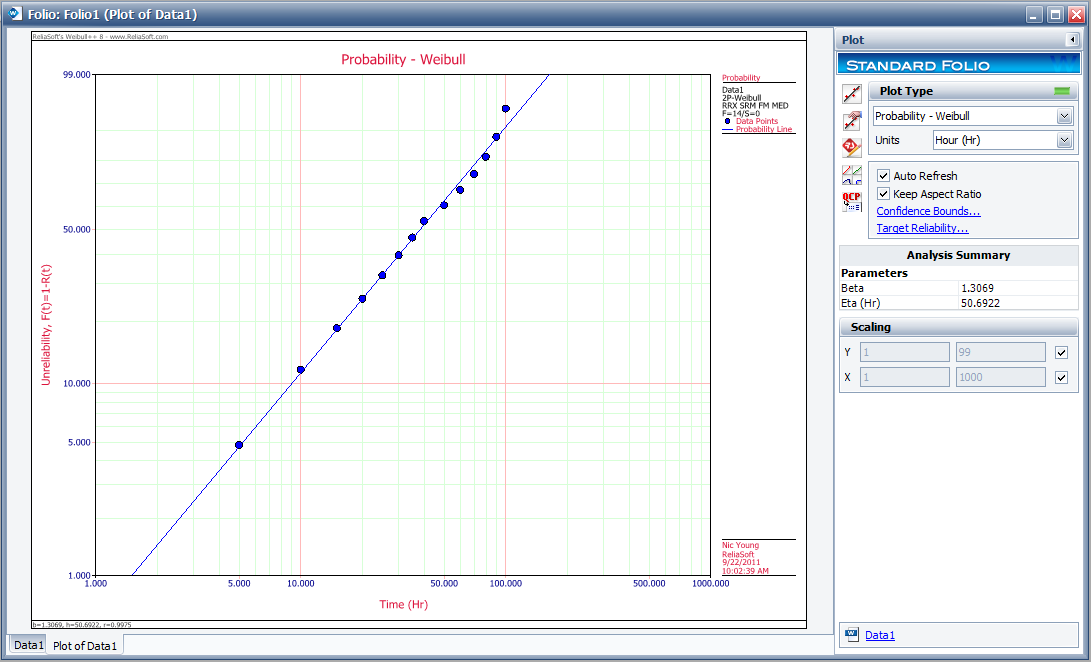Click the Redraw Plot icon
Viewport: 1091px width, 662px height.
852,94
